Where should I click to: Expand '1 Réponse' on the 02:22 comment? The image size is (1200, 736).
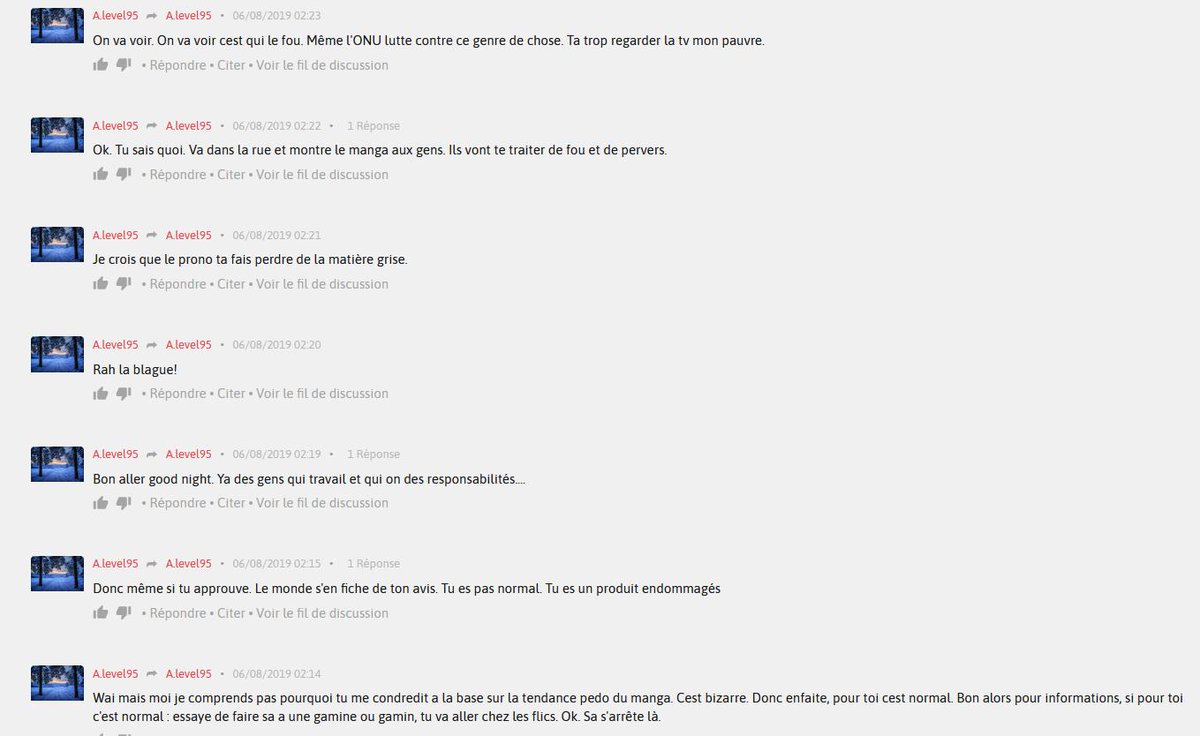click(x=373, y=126)
